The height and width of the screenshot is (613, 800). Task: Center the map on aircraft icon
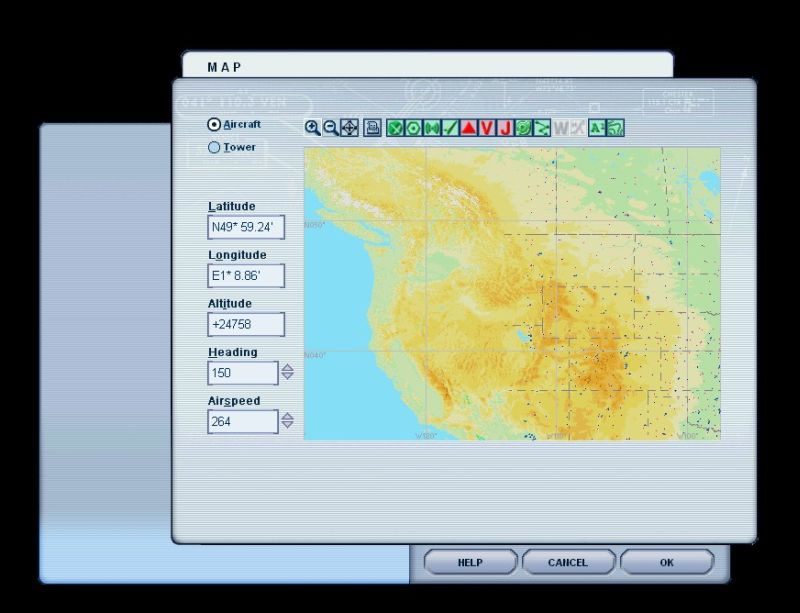tap(349, 128)
